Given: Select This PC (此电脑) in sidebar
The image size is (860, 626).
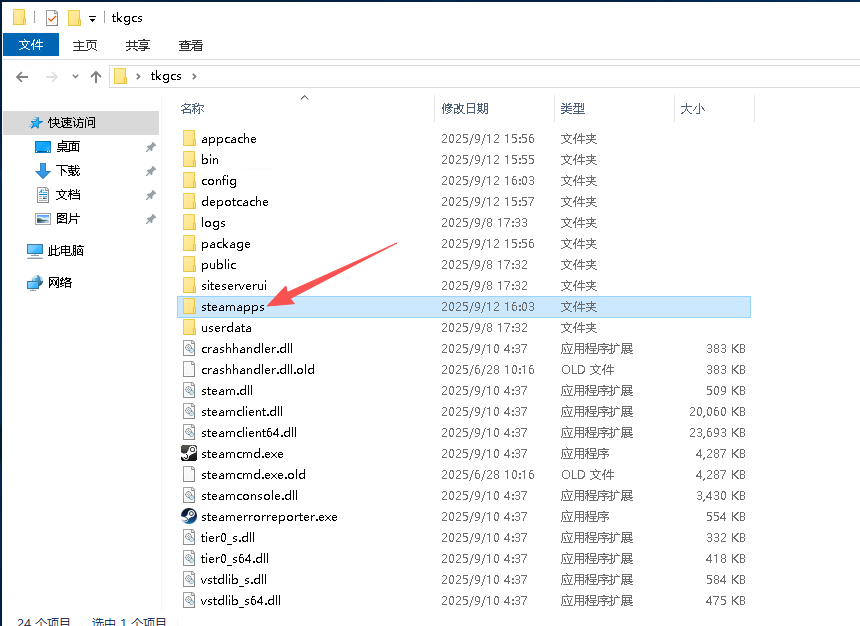Looking at the screenshot, I should click(65, 251).
